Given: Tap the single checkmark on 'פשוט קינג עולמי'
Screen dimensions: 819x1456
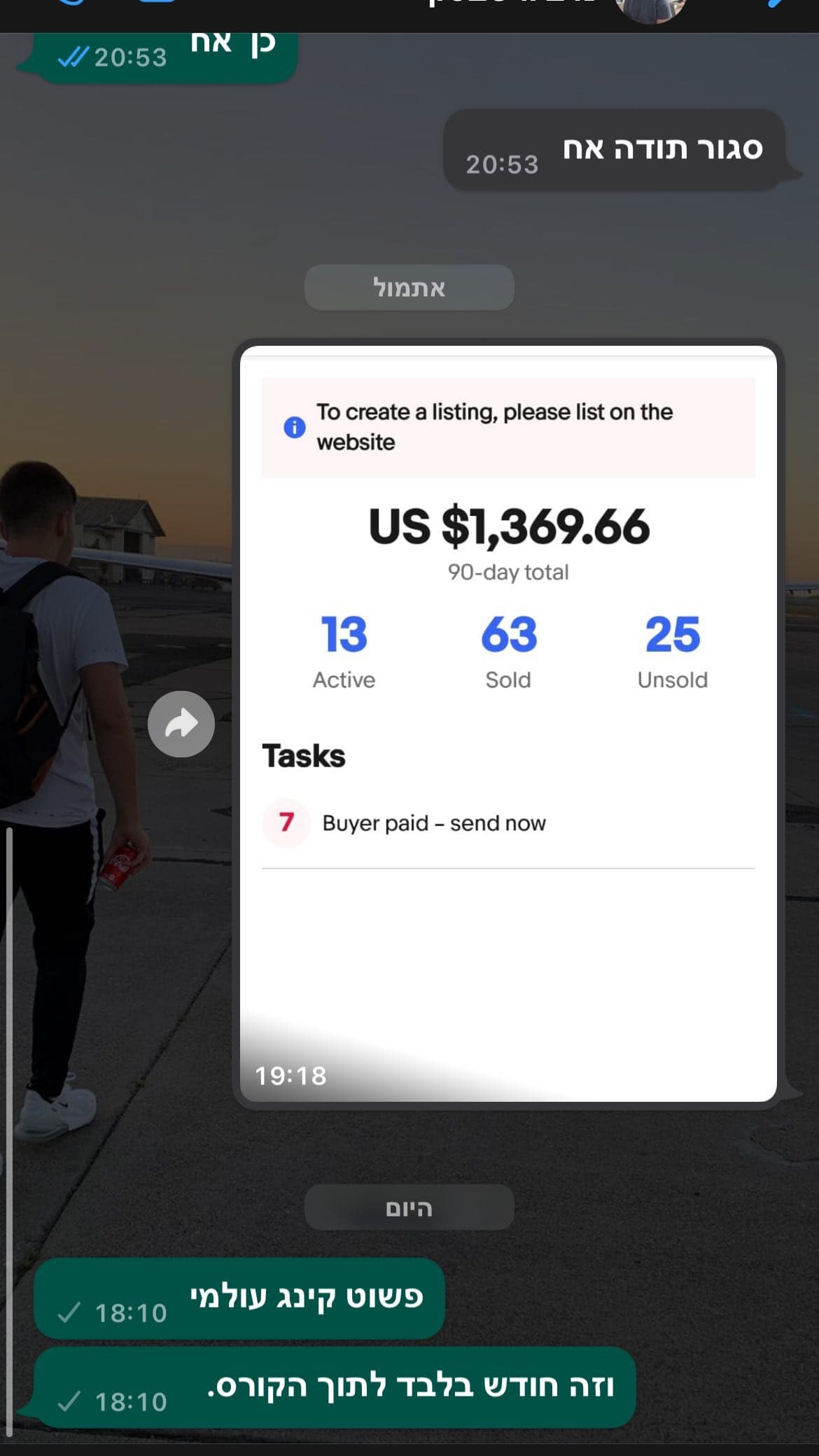Looking at the screenshot, I should click(x=69, y=1312).
